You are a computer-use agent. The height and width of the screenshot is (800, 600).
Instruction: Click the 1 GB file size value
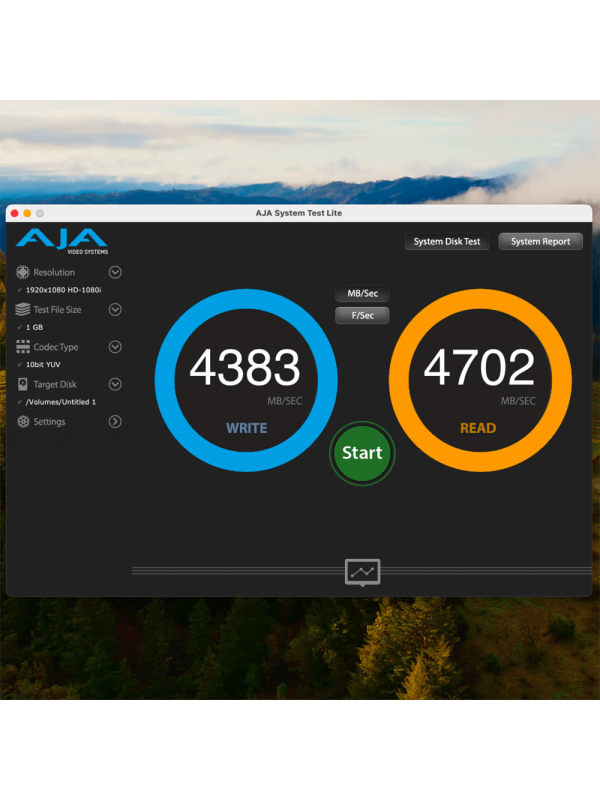pos(34,327)
